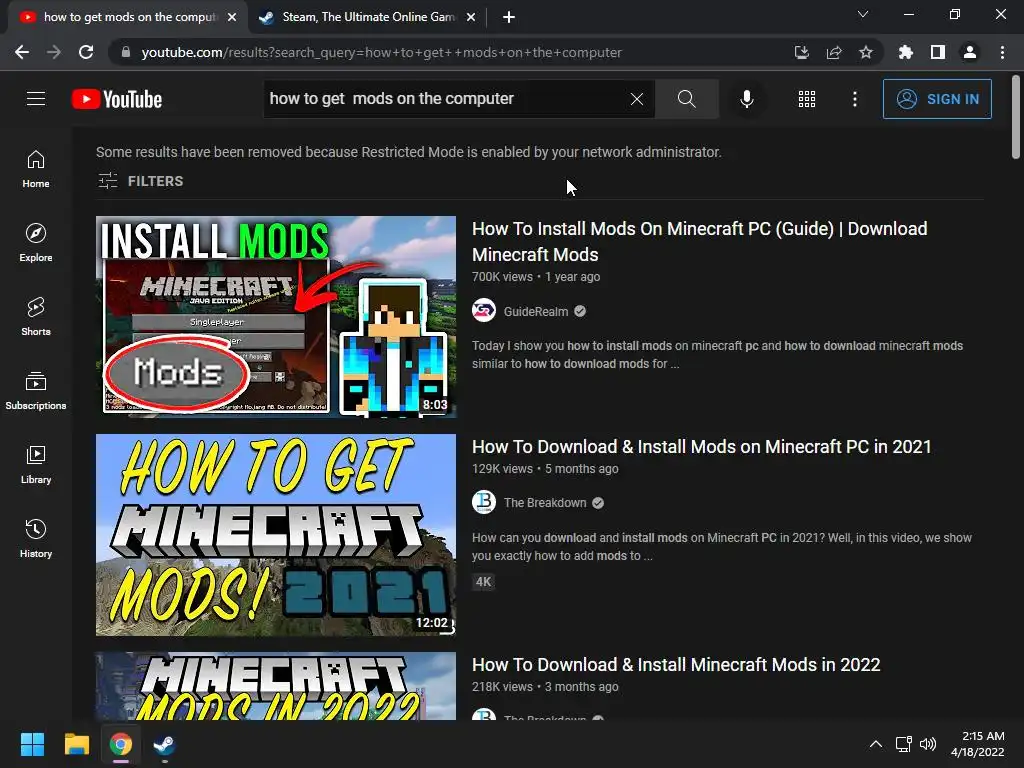Open Chrome three-dot menu
The image size is (1024, 768).
click(1002, 52)
